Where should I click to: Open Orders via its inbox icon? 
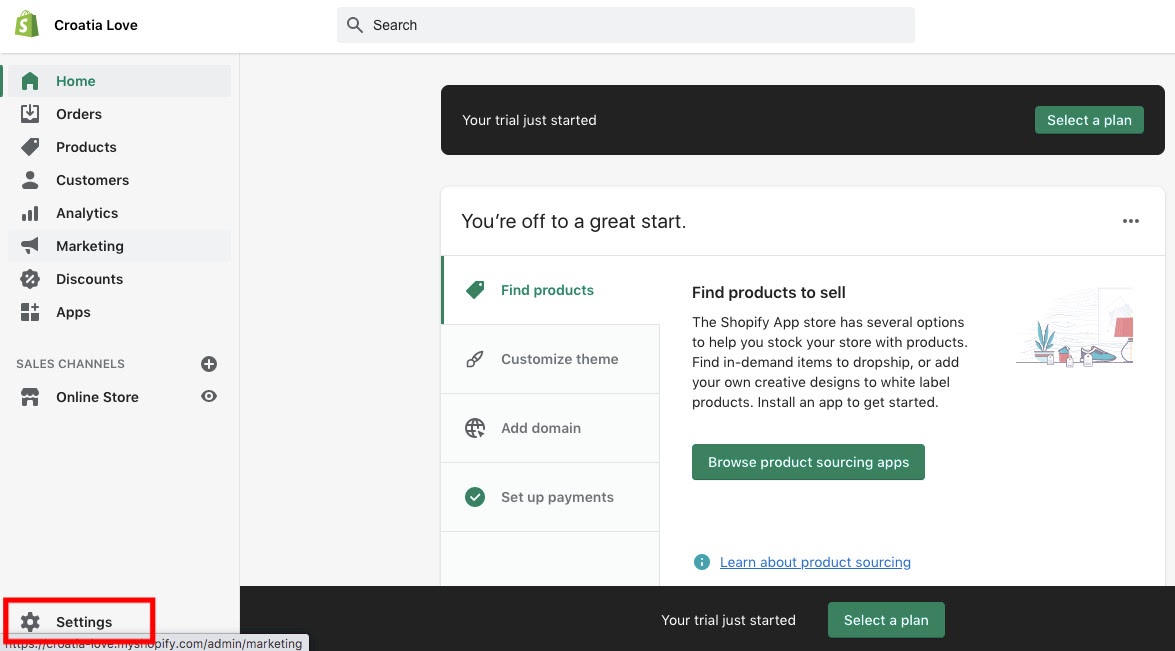tap(30, 114)
